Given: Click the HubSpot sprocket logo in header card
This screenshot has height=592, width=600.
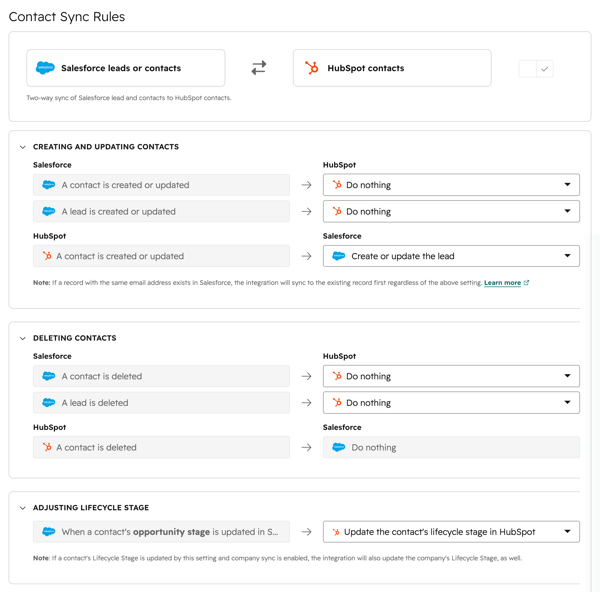Looking at the screenshot, I should coord(311,68).
